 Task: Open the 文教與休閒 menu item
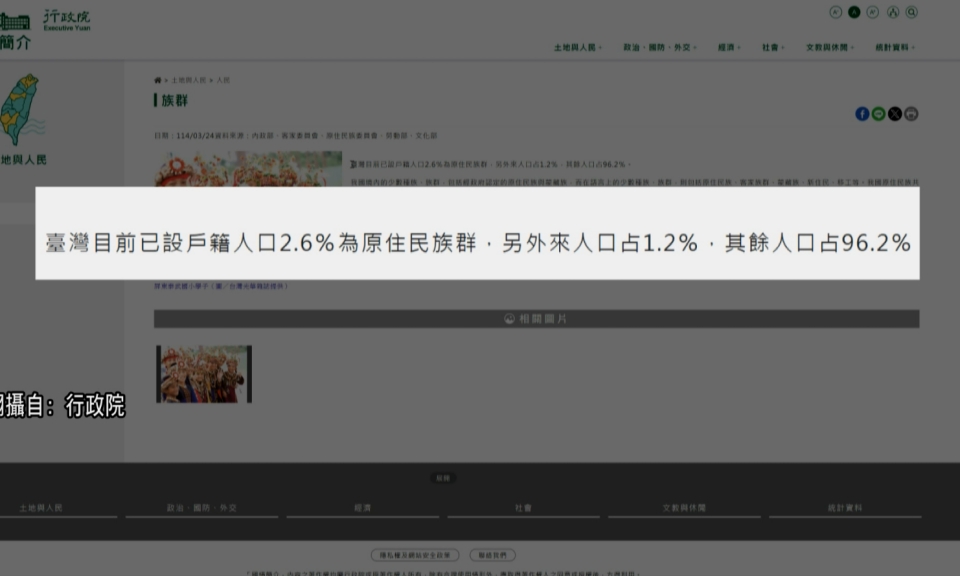point(829,47)
